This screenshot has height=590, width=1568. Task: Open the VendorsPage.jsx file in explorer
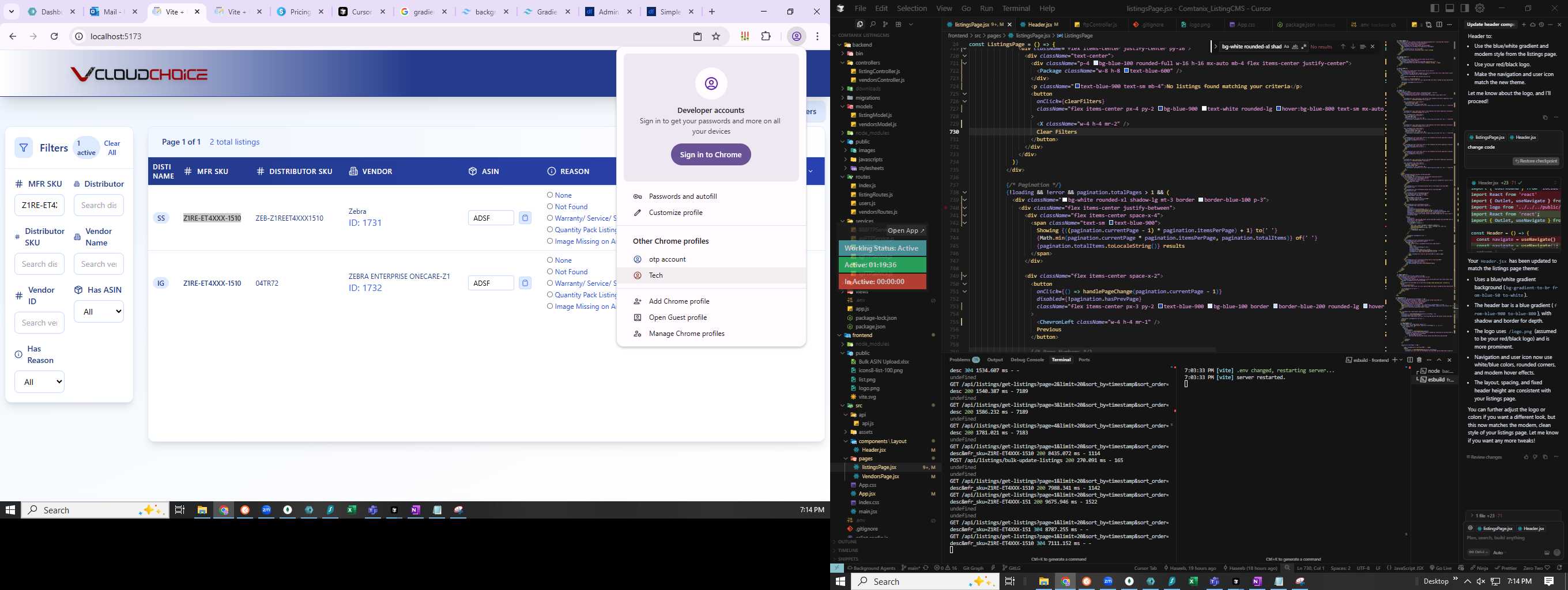click(880, 476)
